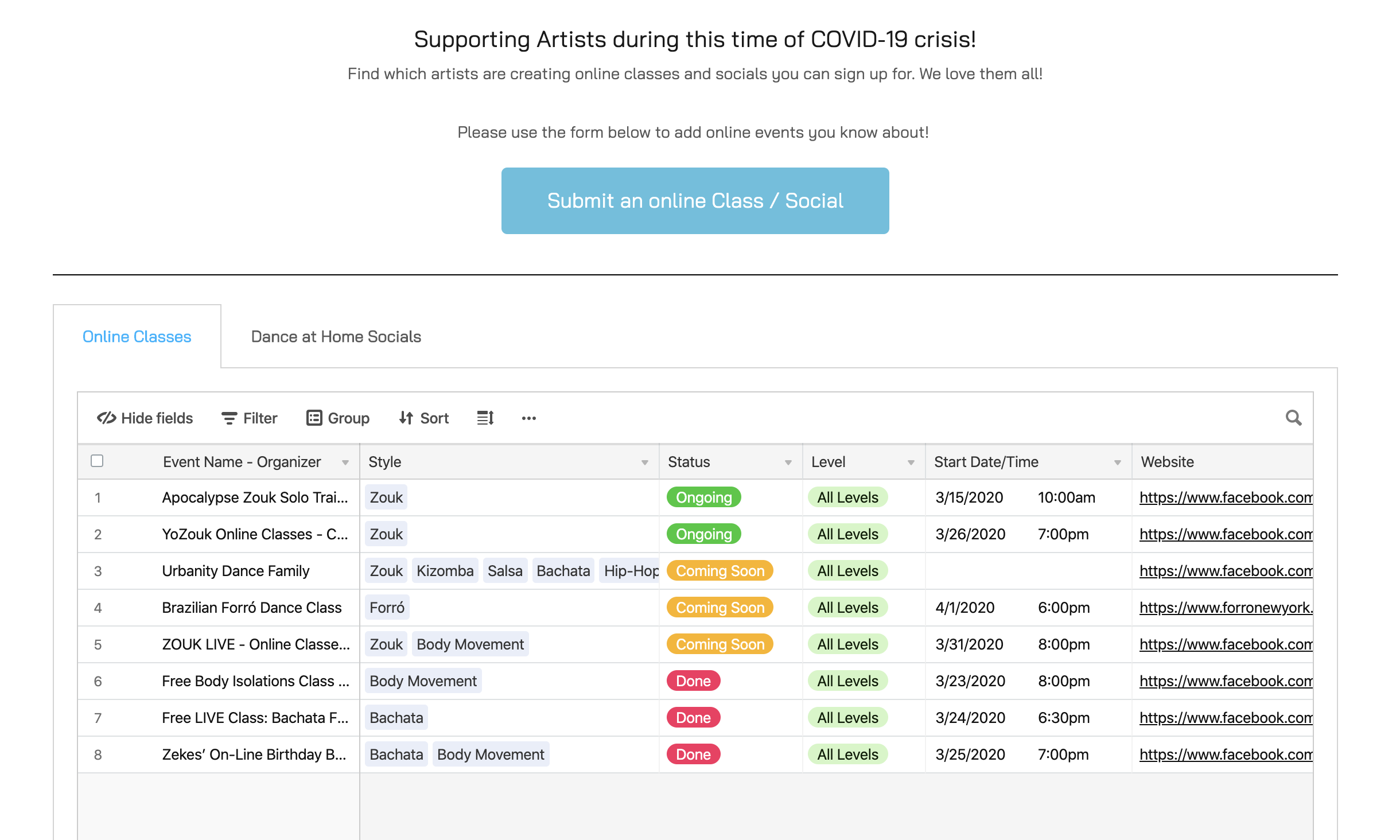
Task: Open Brazilian Forró forronewyork website link
Action: click(1225, 608)
